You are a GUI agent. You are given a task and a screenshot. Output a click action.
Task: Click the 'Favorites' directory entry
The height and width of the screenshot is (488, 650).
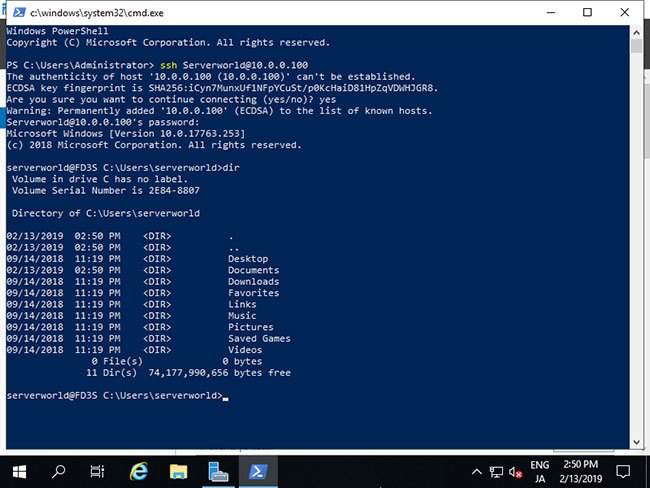coord(253,293)
